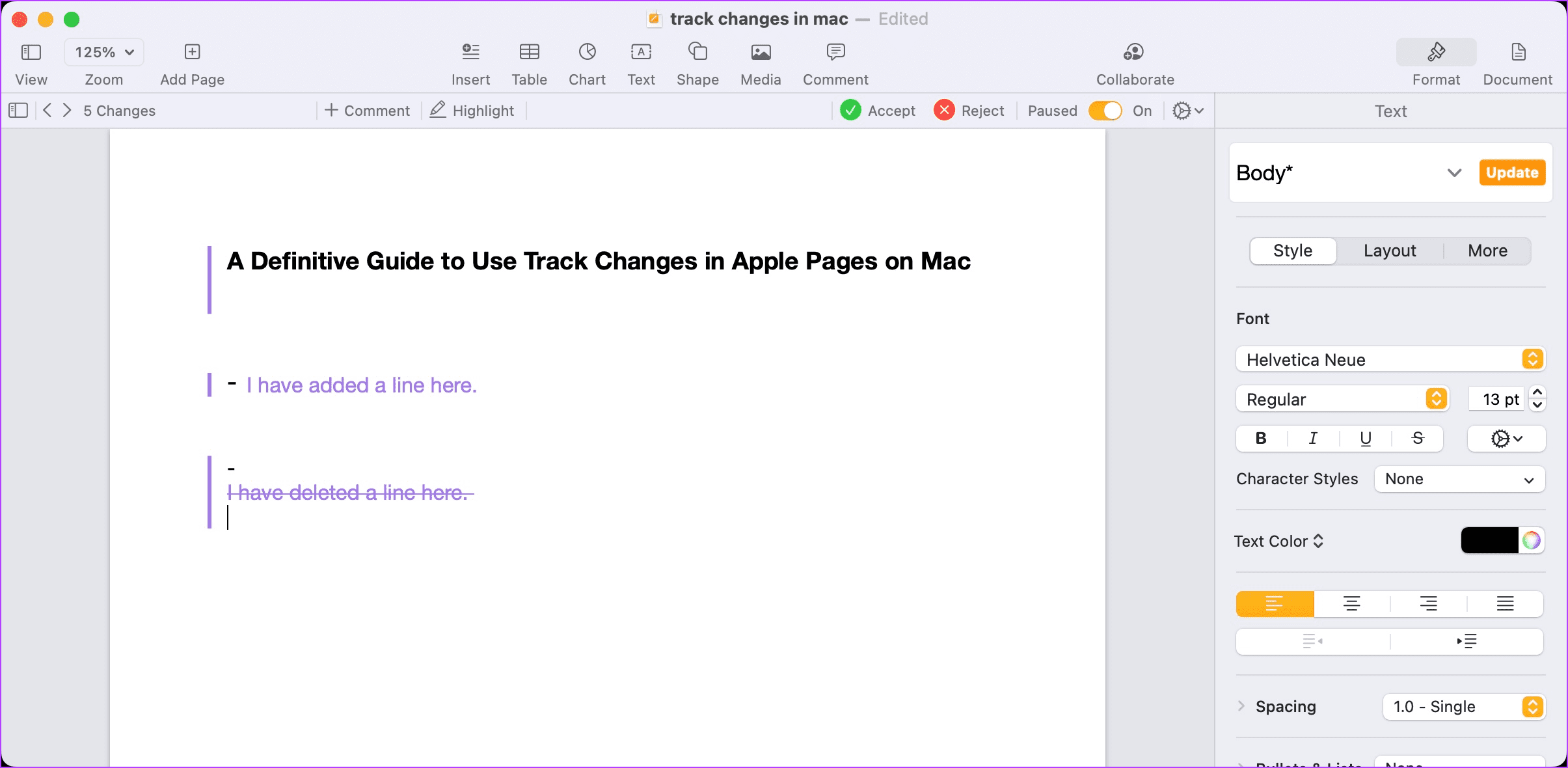Toggle tracking Paused/On switch
This screenshot has height=768, width=1568.
coord(1105,111)
